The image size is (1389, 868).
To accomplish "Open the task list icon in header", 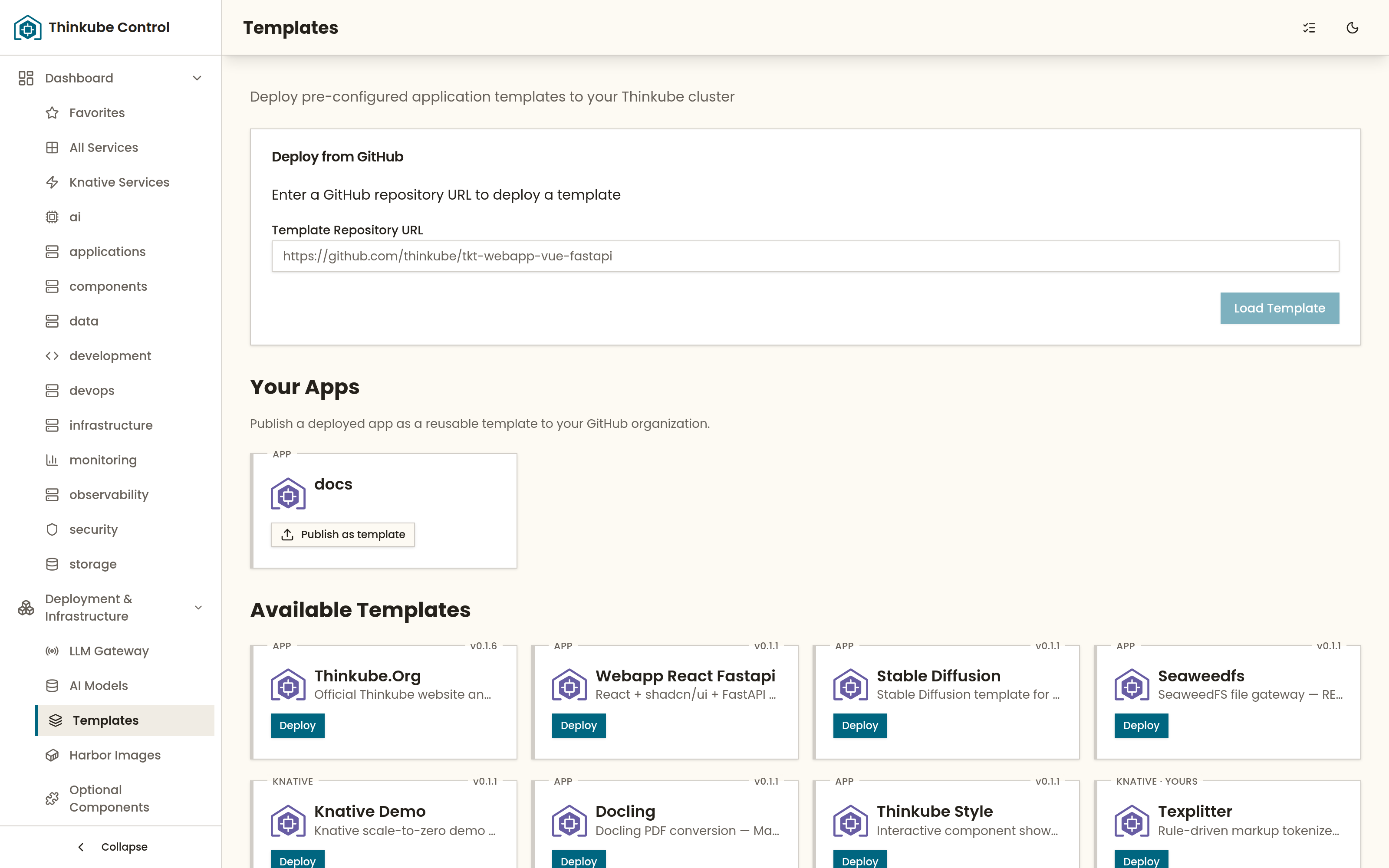I will [x=1309, y=27].
